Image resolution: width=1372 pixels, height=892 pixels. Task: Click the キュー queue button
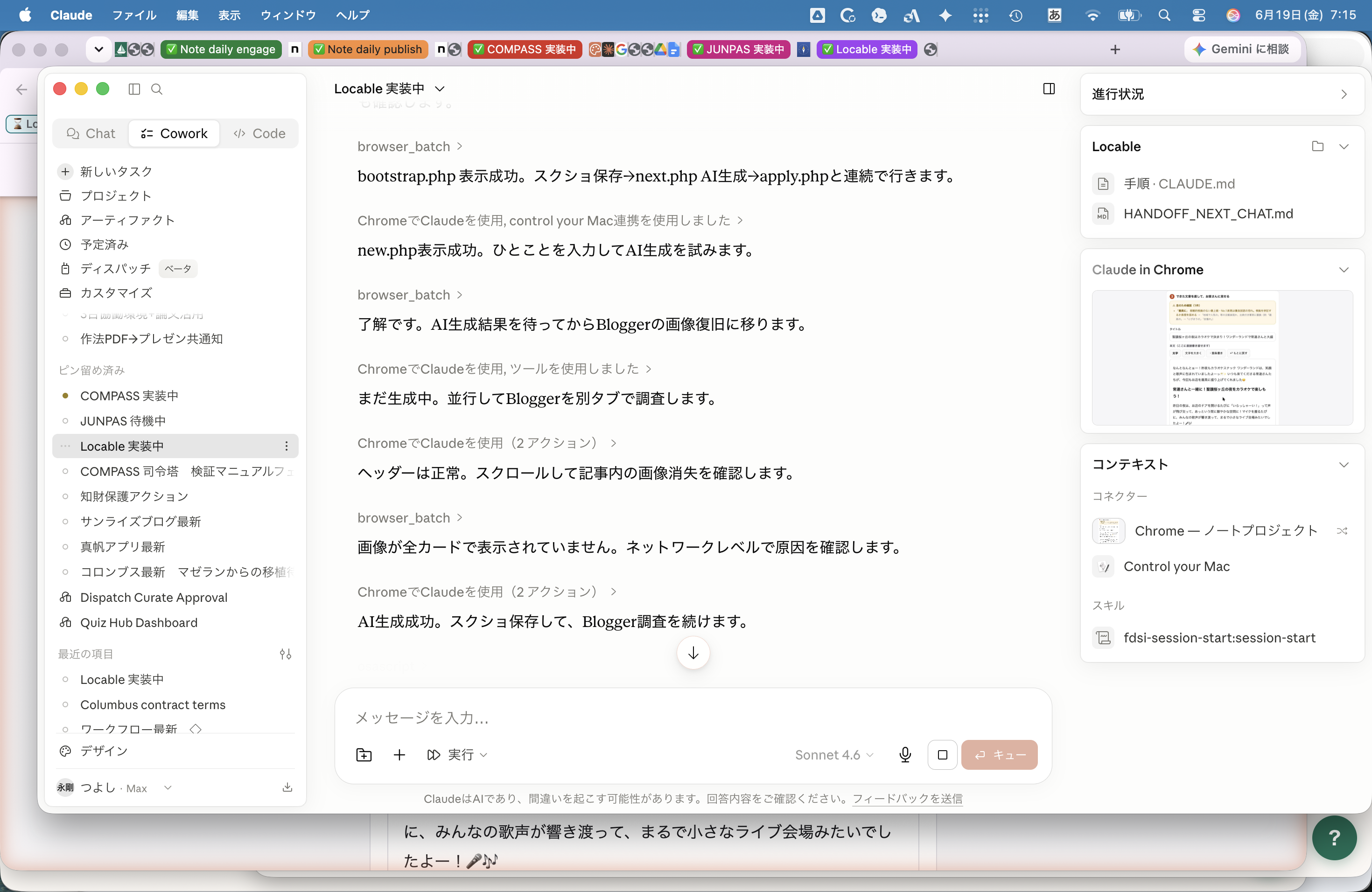(x=999, y=755)
